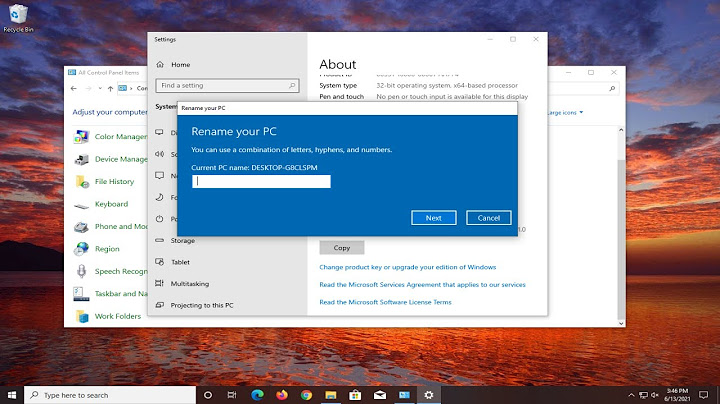Click the Region globe icon
Viewport: 720px width, 404px height.
82,249
